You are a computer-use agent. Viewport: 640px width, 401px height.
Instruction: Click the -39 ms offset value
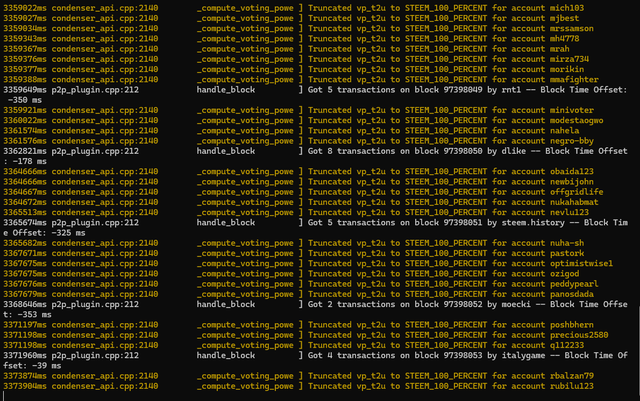coord(46,365)
